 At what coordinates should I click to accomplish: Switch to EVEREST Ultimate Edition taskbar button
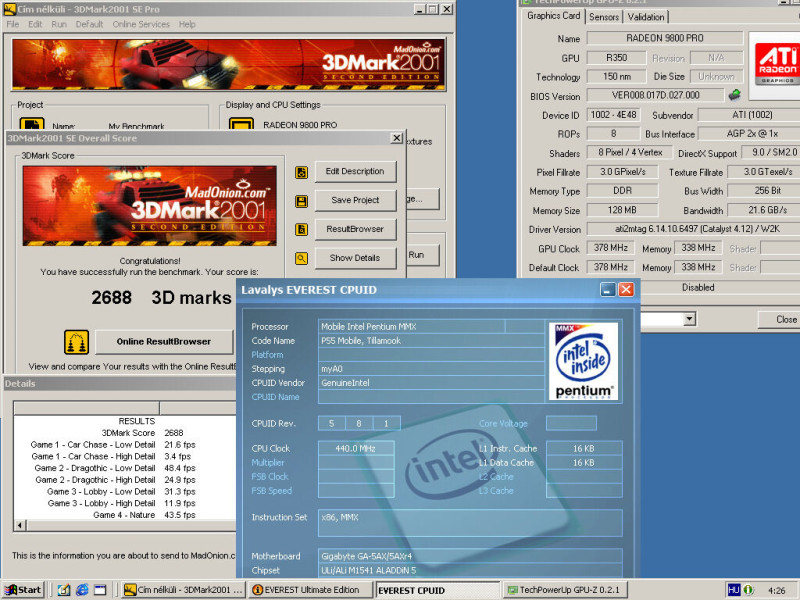[x=311, y=590]
